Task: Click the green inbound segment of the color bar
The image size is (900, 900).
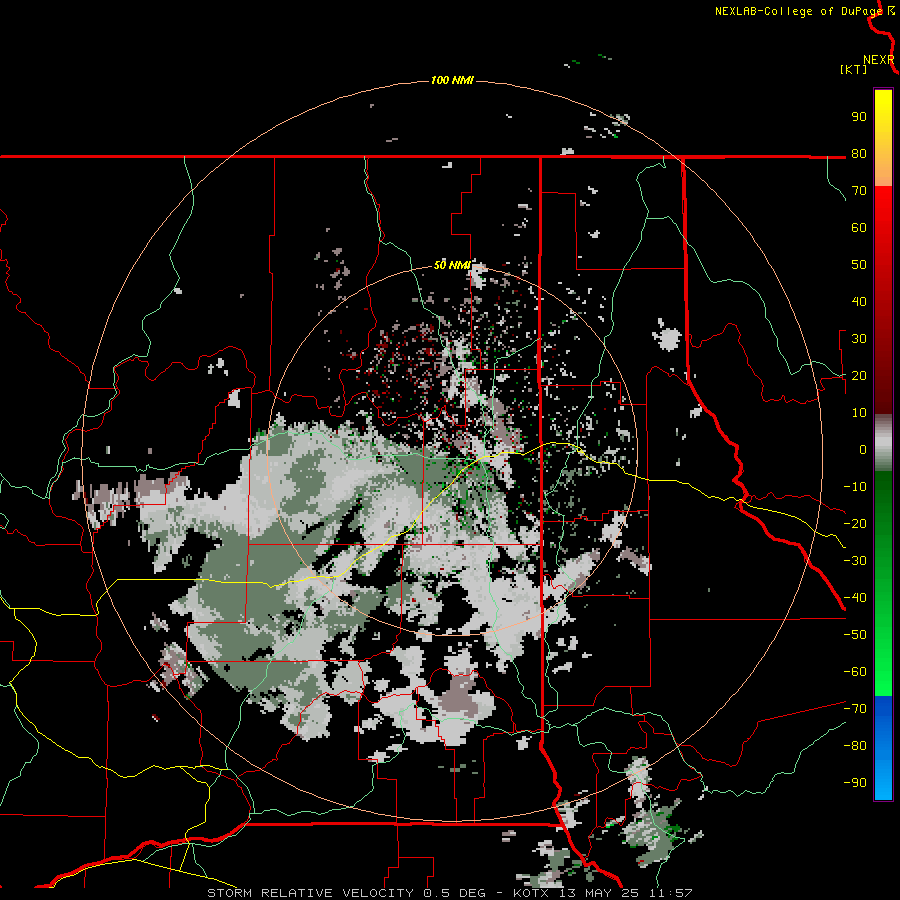Action: [883, 583]
